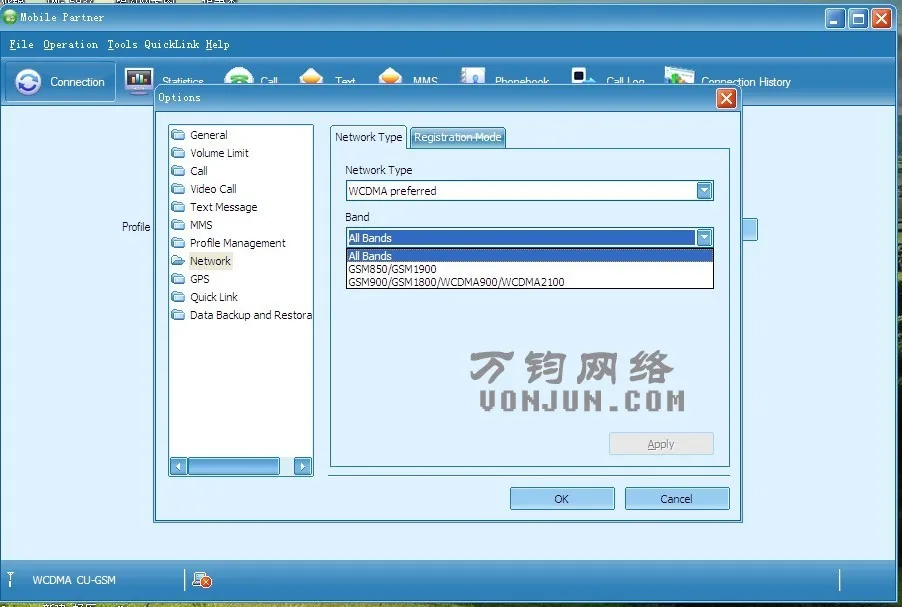Choose All Bands in the dropdown list
This screenshot has height=607, width=902.
click(530, 255)
